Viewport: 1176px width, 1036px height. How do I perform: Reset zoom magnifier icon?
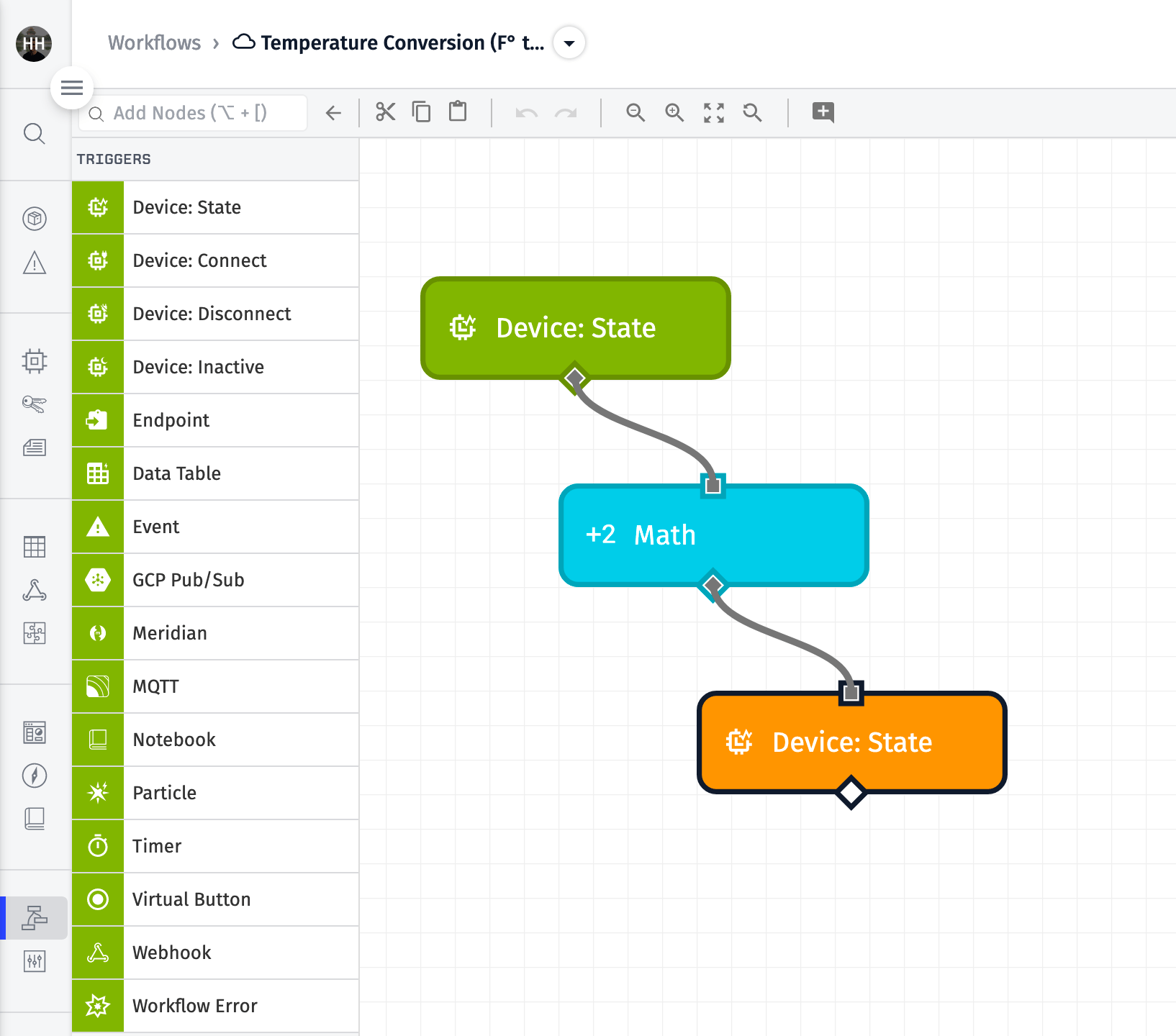pos(753,112)
